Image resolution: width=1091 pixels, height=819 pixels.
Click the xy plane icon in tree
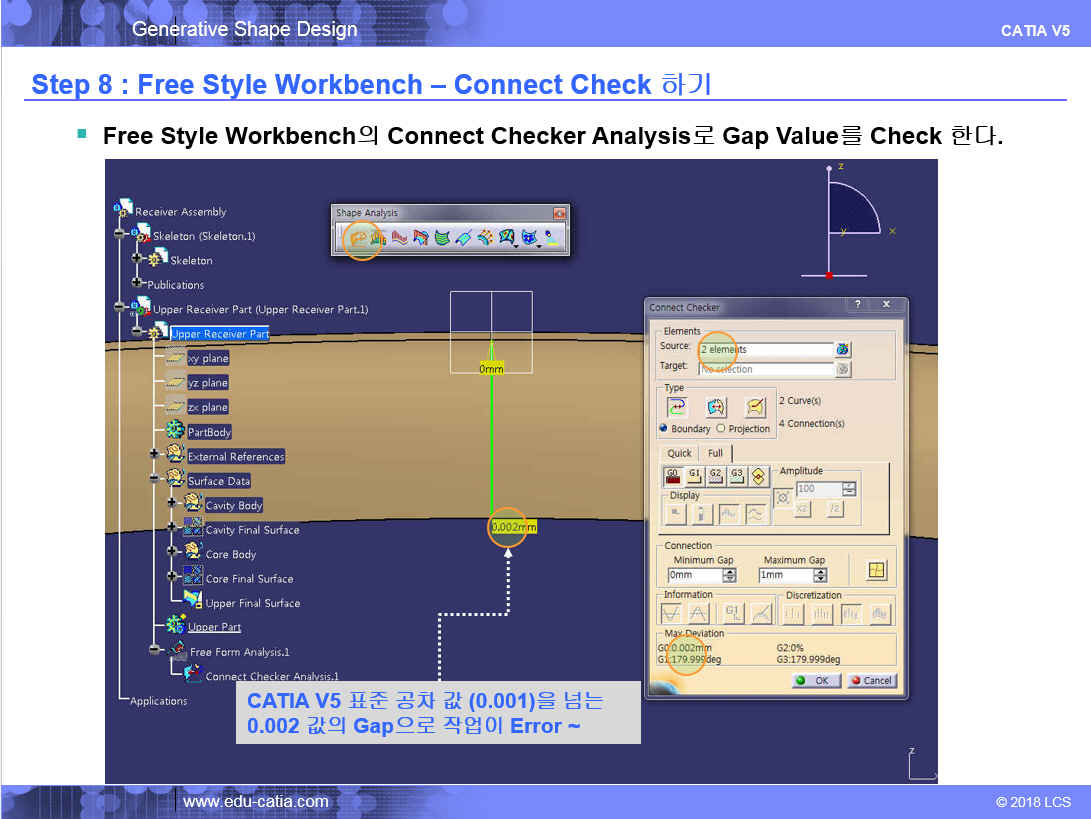pyautogui.click(x=176, y=358)
